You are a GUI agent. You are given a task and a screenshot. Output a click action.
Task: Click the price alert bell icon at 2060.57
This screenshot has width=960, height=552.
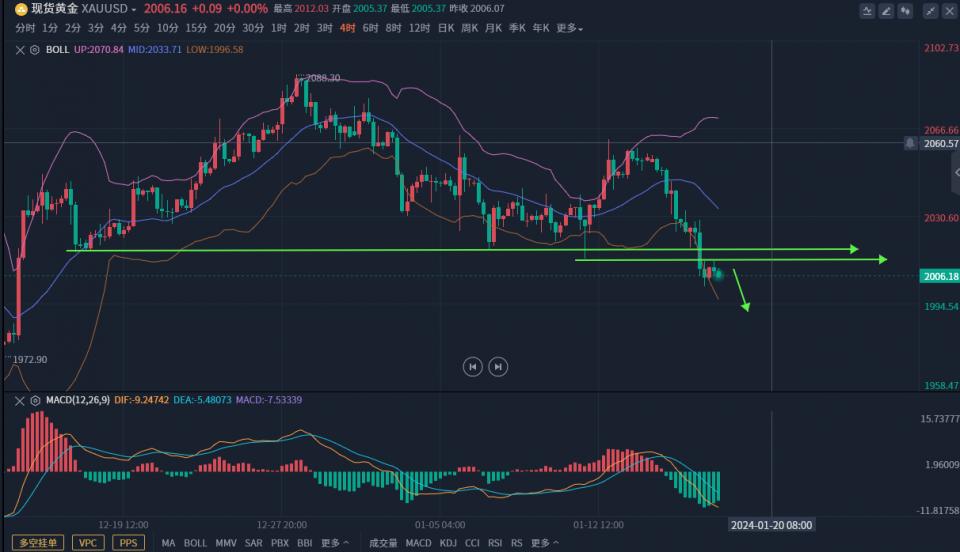[x=909, y=143]
